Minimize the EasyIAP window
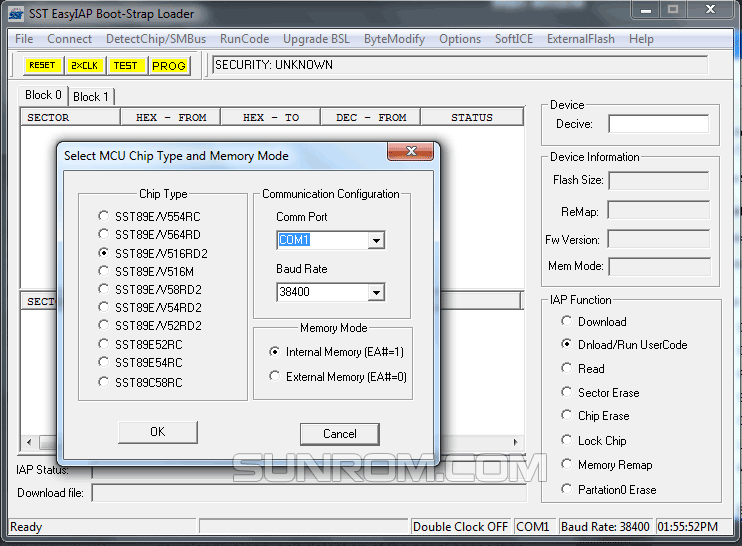 click(646, 10)
